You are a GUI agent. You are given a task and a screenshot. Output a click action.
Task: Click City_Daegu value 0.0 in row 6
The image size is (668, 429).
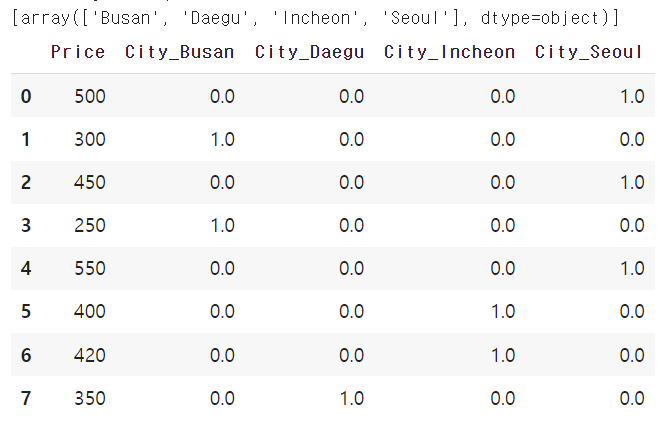(351, 355)
